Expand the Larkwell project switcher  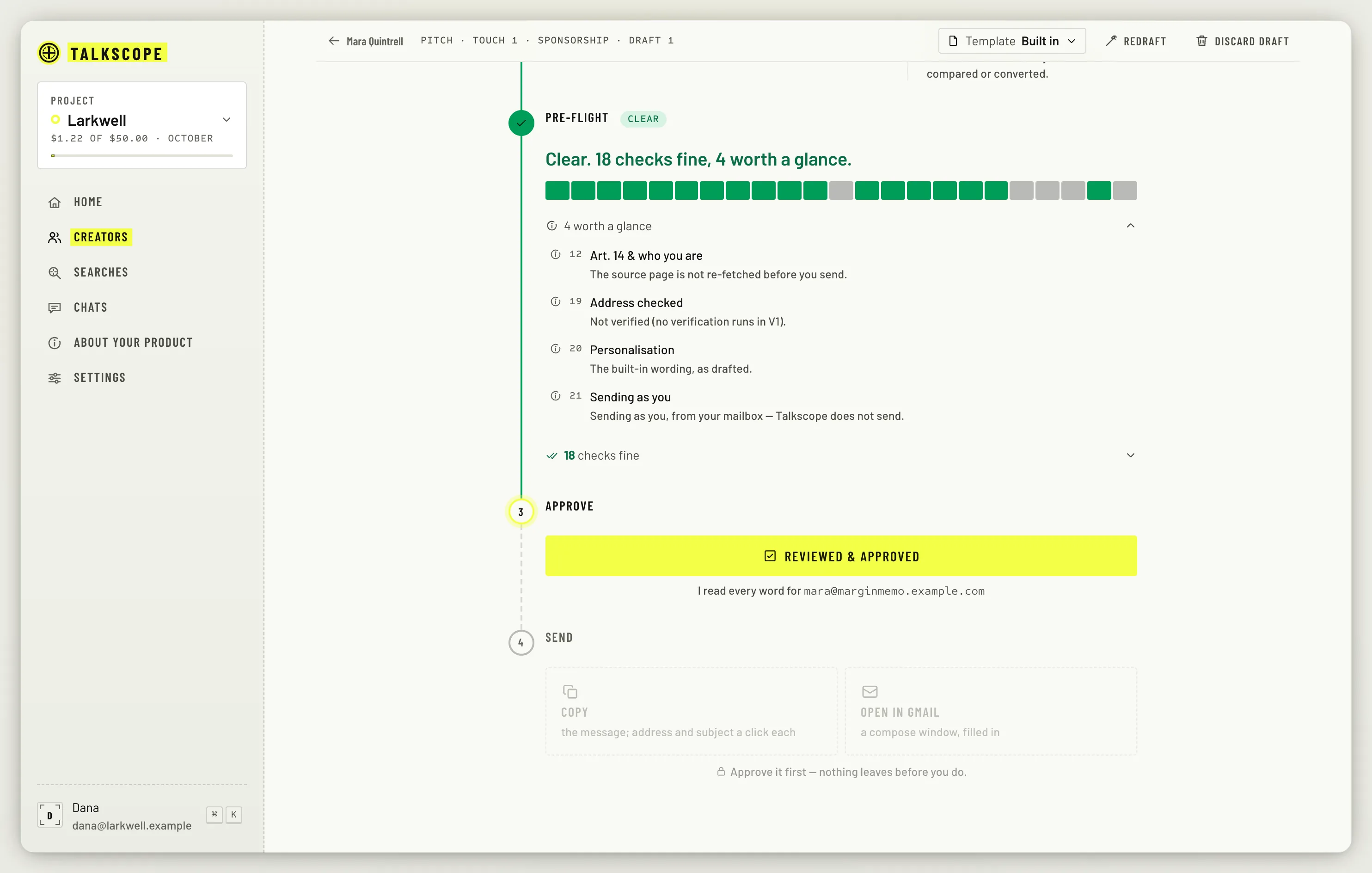click(x=142, y=125)
